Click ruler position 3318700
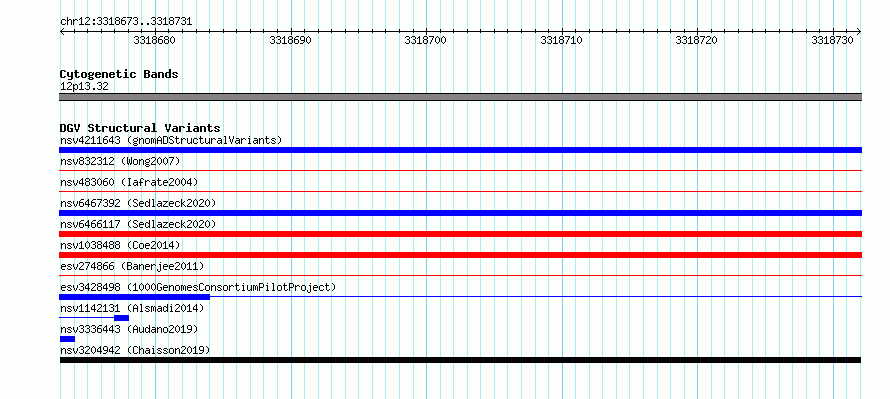Image resolution: width=890 pixels, height=399 pixels. 426,40
